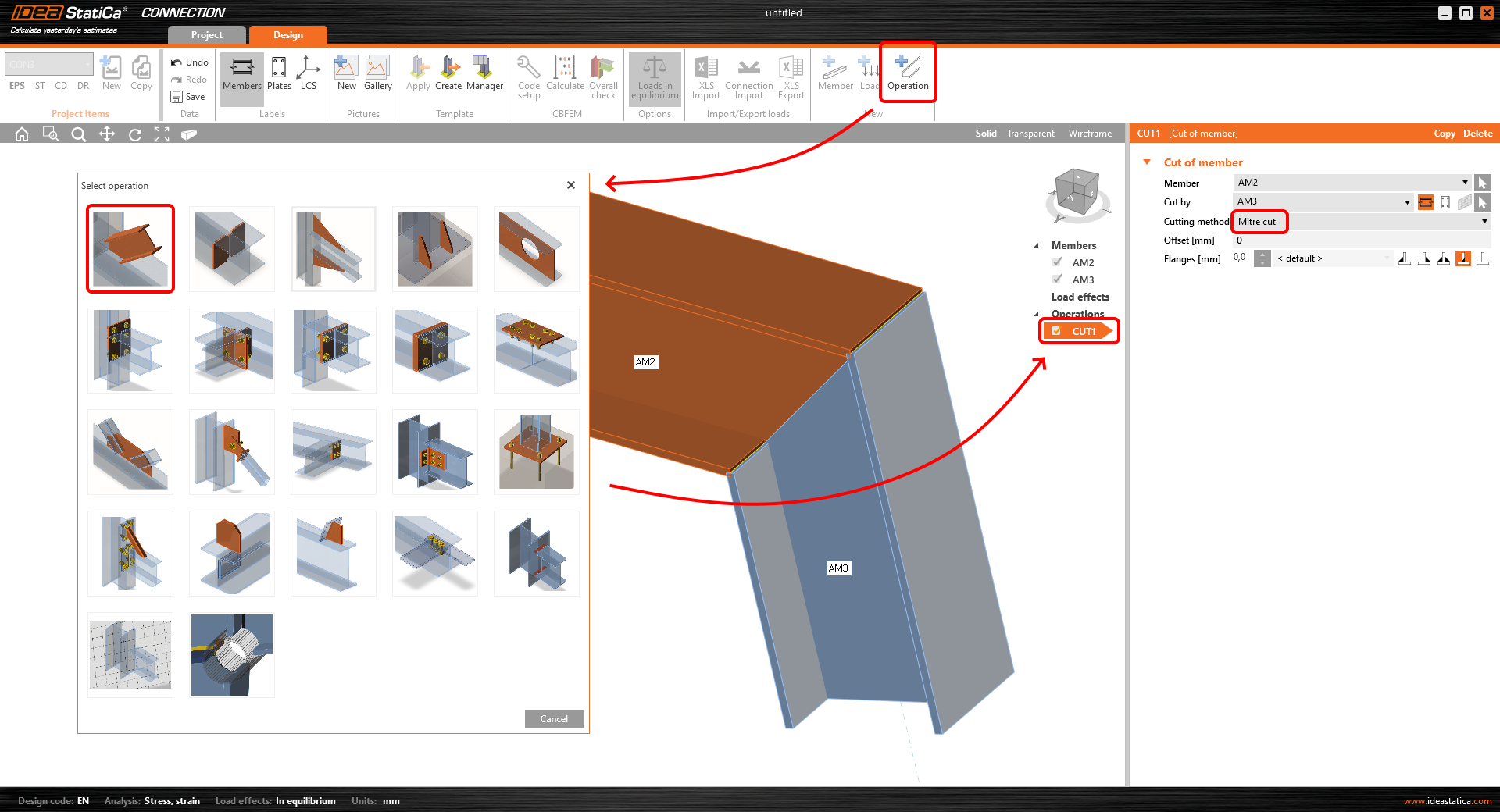Click the Flanges value stepper arrows

[1262, 258]
